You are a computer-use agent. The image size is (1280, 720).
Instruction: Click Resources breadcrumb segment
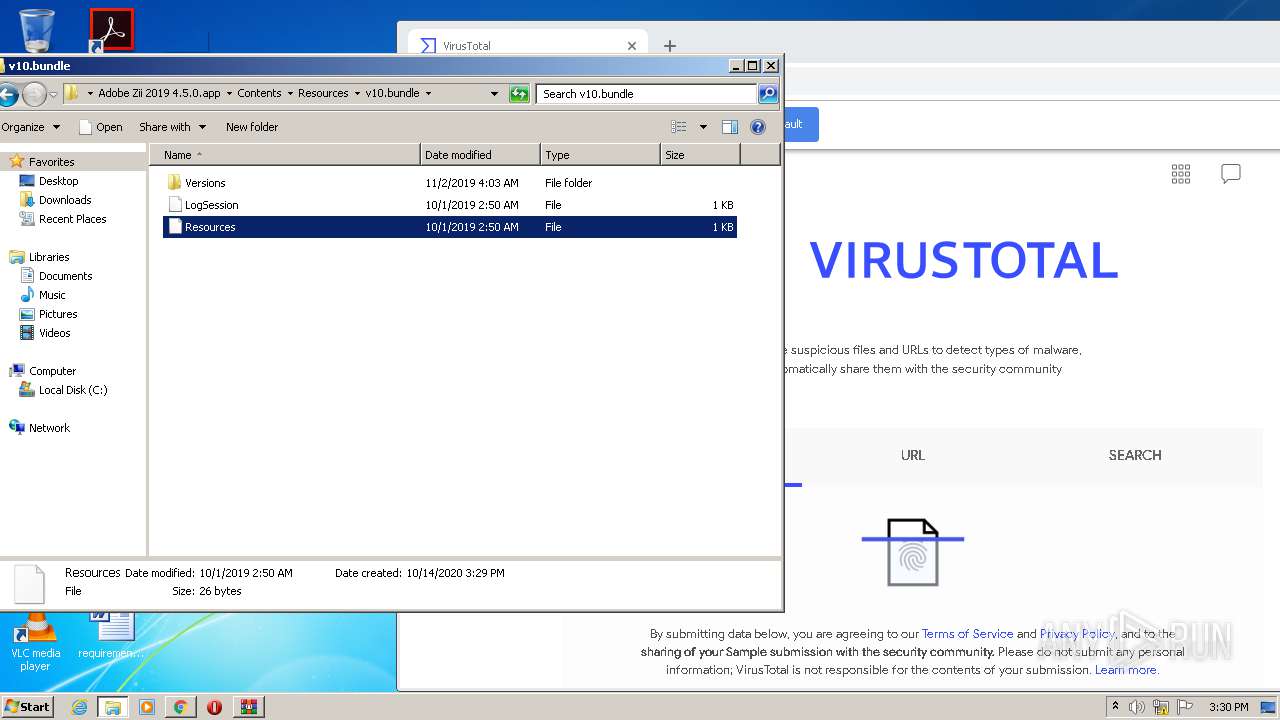click(x=323, y=93)
